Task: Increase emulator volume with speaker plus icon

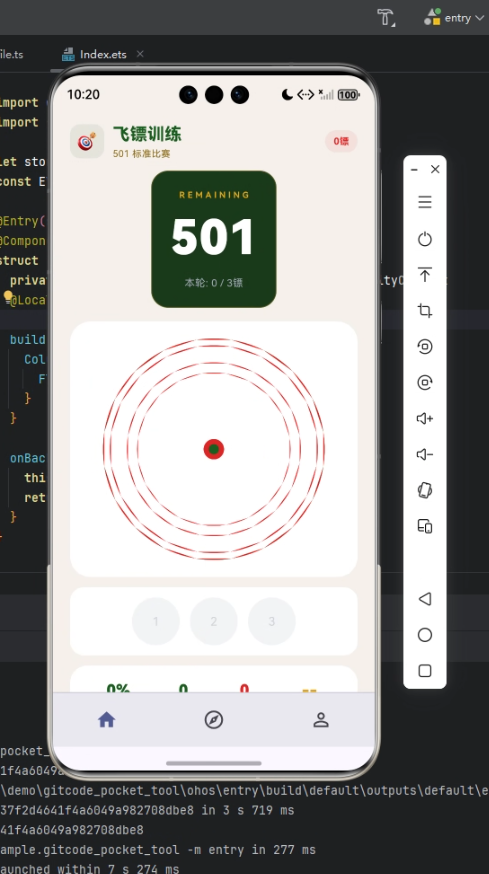Action: point(425,418)
